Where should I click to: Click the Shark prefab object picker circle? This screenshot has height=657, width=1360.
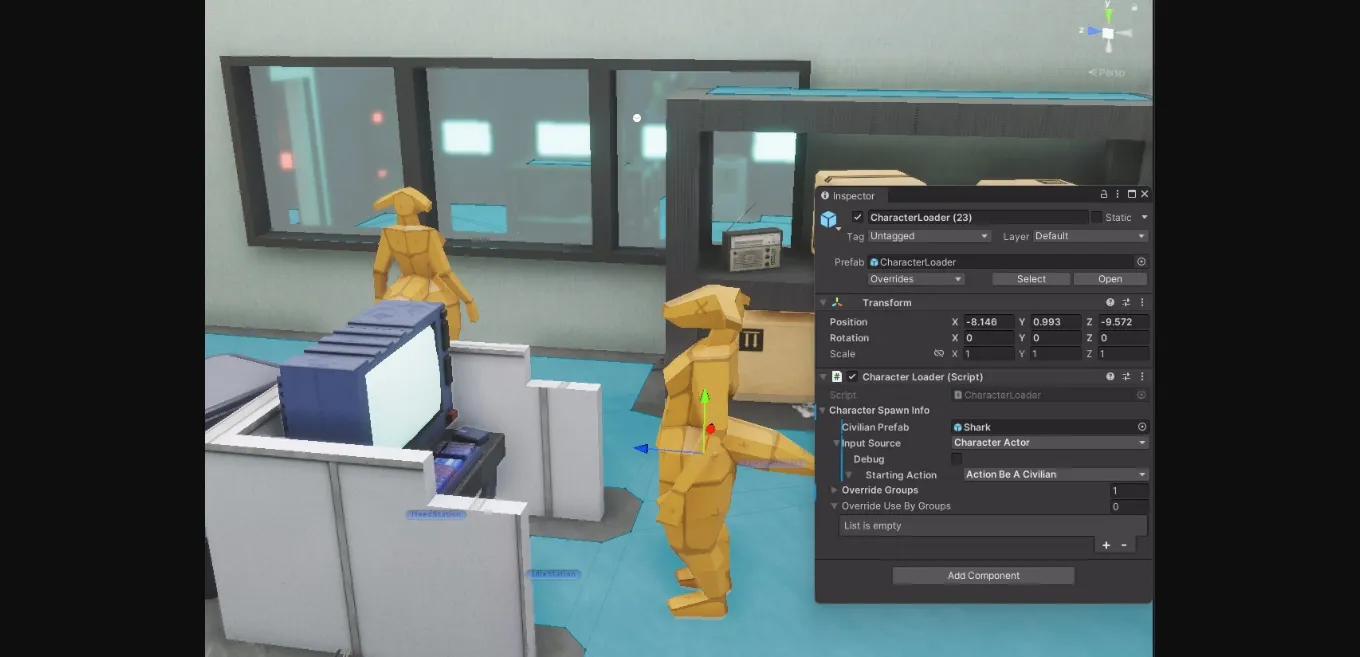point(1141,427)
